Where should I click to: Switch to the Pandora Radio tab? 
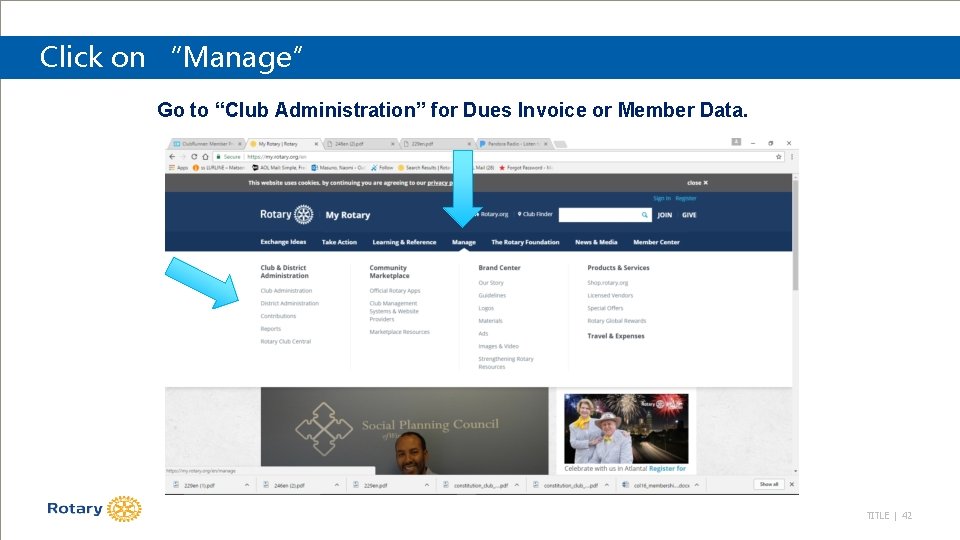(513, 144)
